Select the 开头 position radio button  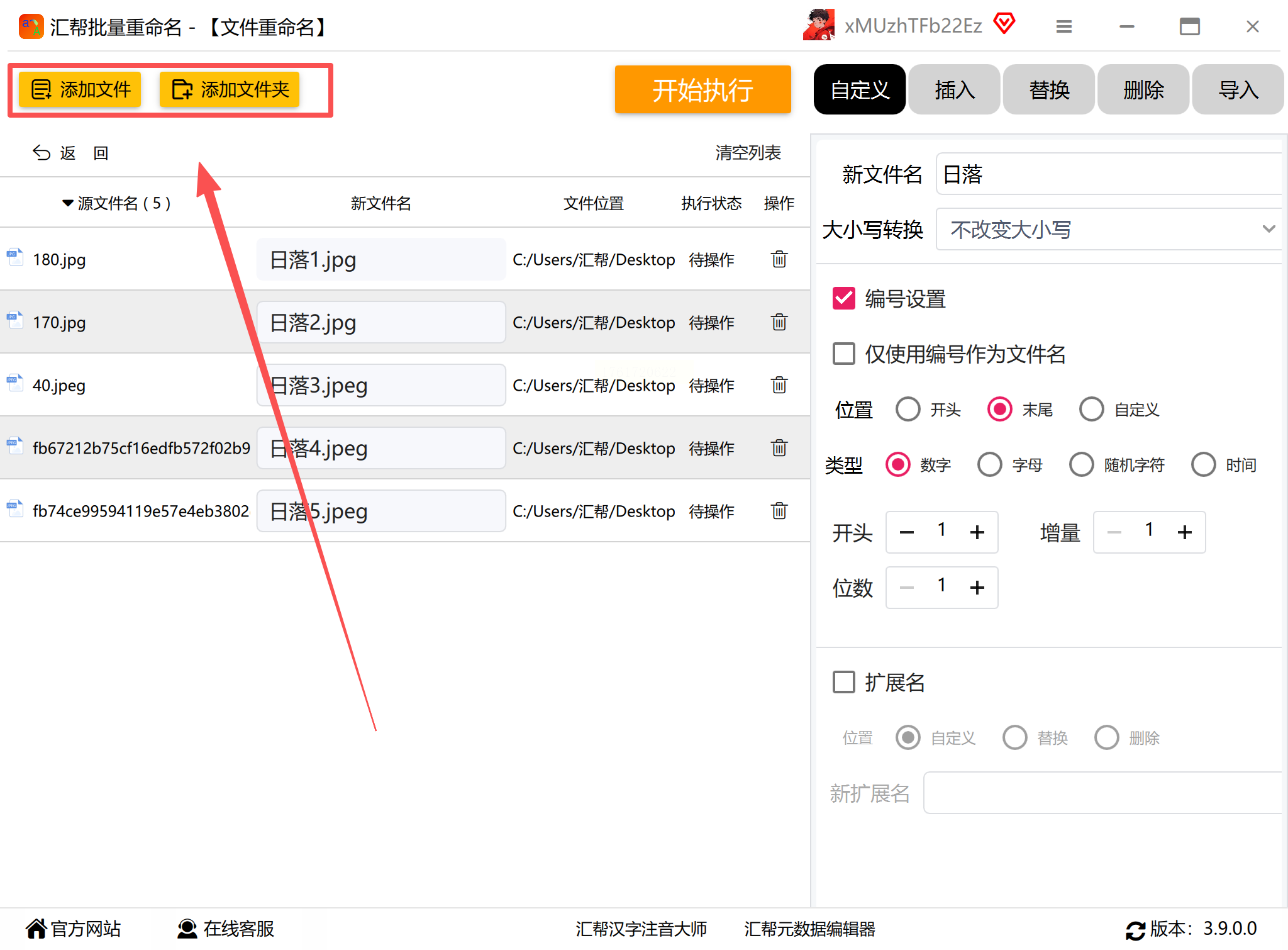pyautogui.click(x=908, y=410)
